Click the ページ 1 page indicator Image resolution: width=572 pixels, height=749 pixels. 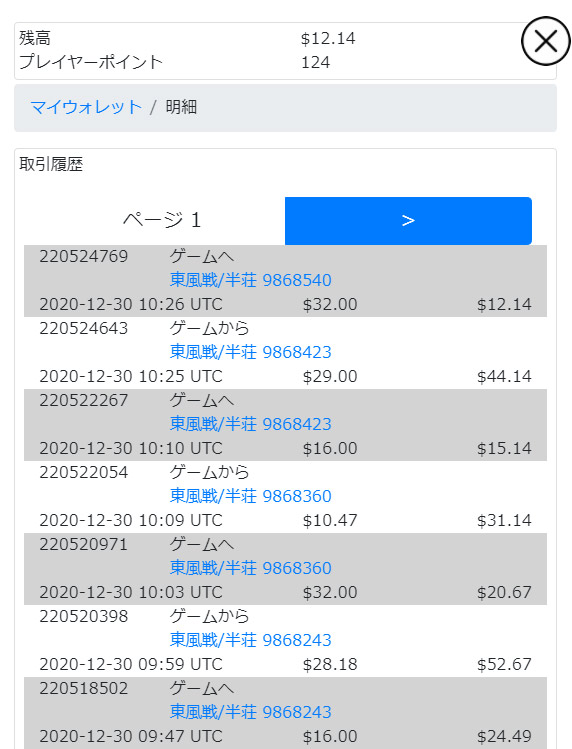click(x=162, y=220)
